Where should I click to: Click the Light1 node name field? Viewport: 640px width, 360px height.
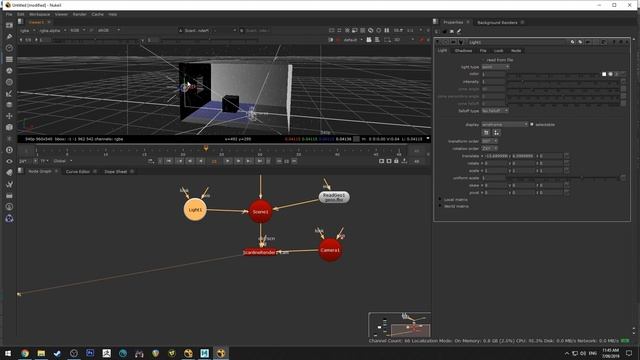pos(518,42)
